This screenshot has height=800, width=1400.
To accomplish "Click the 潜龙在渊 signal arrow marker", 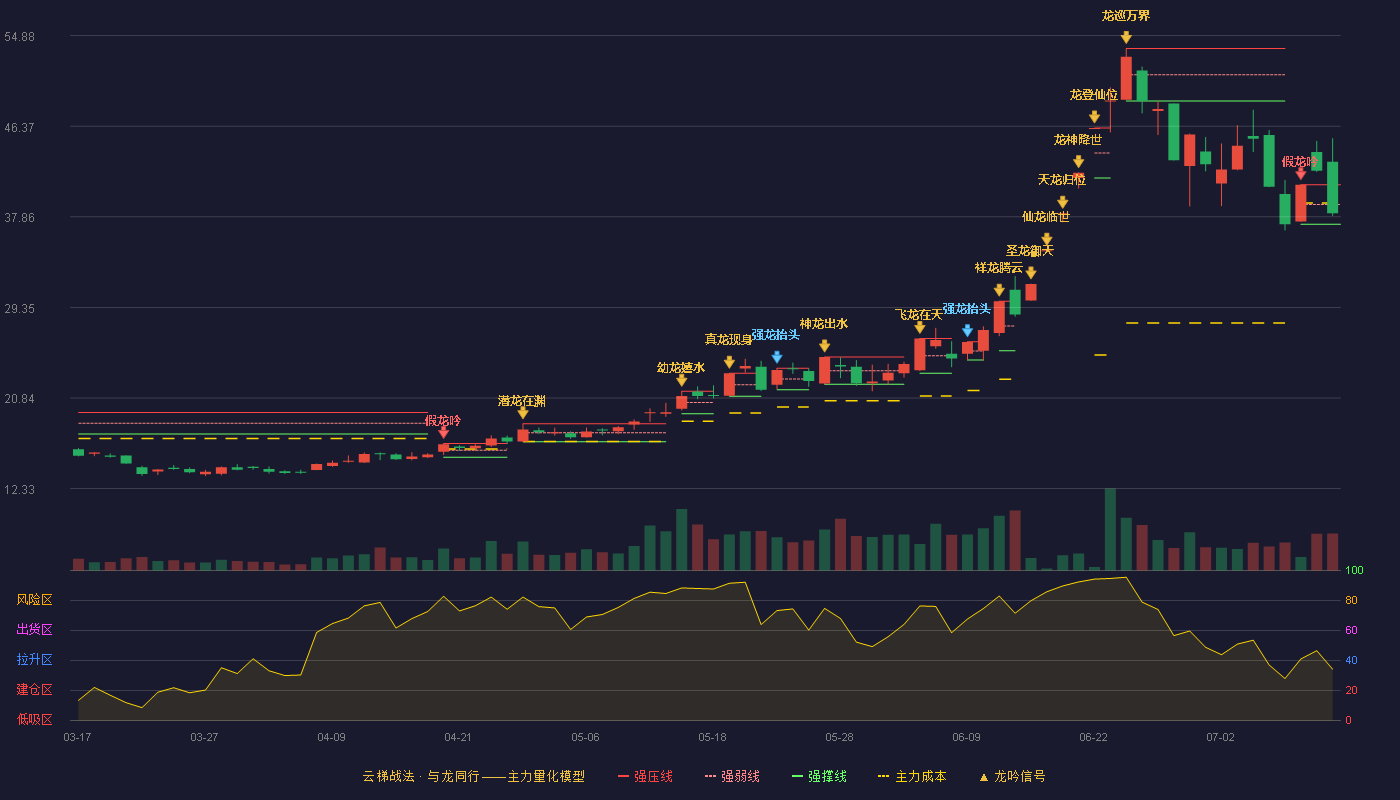I will point(522,413).
